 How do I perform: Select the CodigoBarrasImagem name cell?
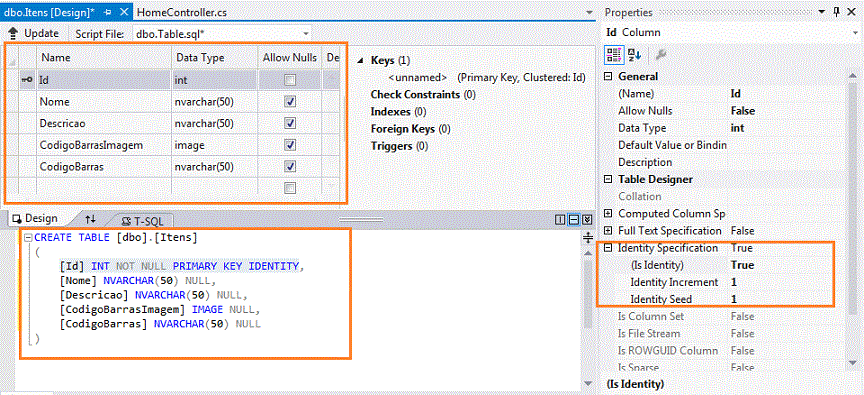[104, 145]
